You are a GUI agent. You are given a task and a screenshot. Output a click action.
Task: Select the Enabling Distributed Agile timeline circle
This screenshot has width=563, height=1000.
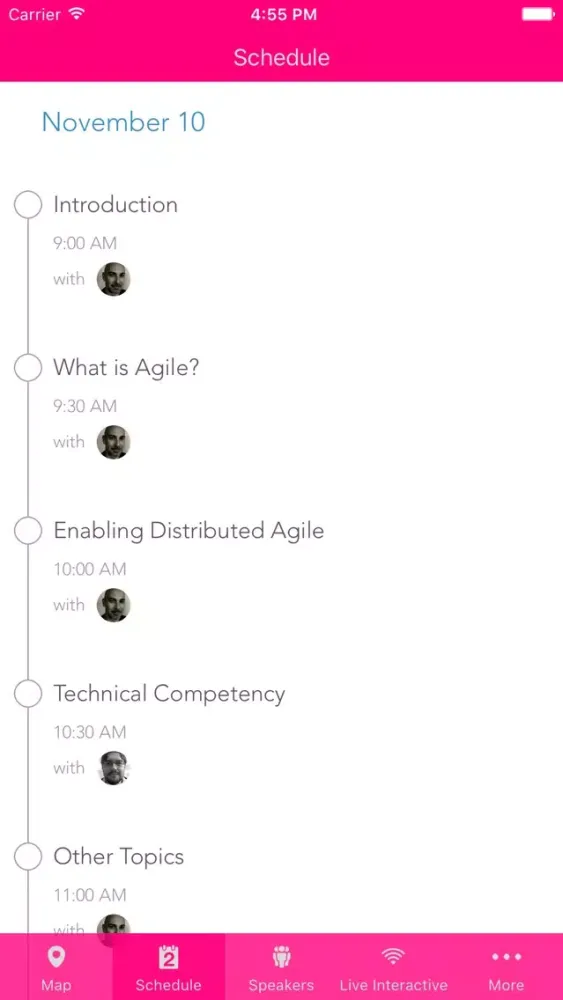28,531
